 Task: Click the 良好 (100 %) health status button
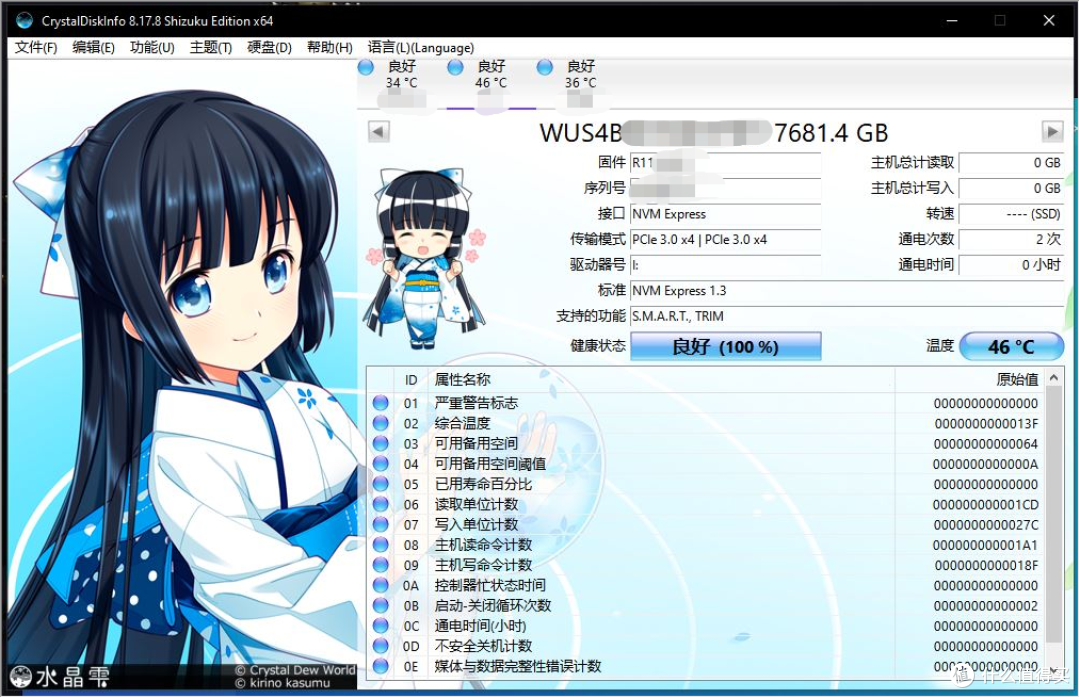coord(725,347)
